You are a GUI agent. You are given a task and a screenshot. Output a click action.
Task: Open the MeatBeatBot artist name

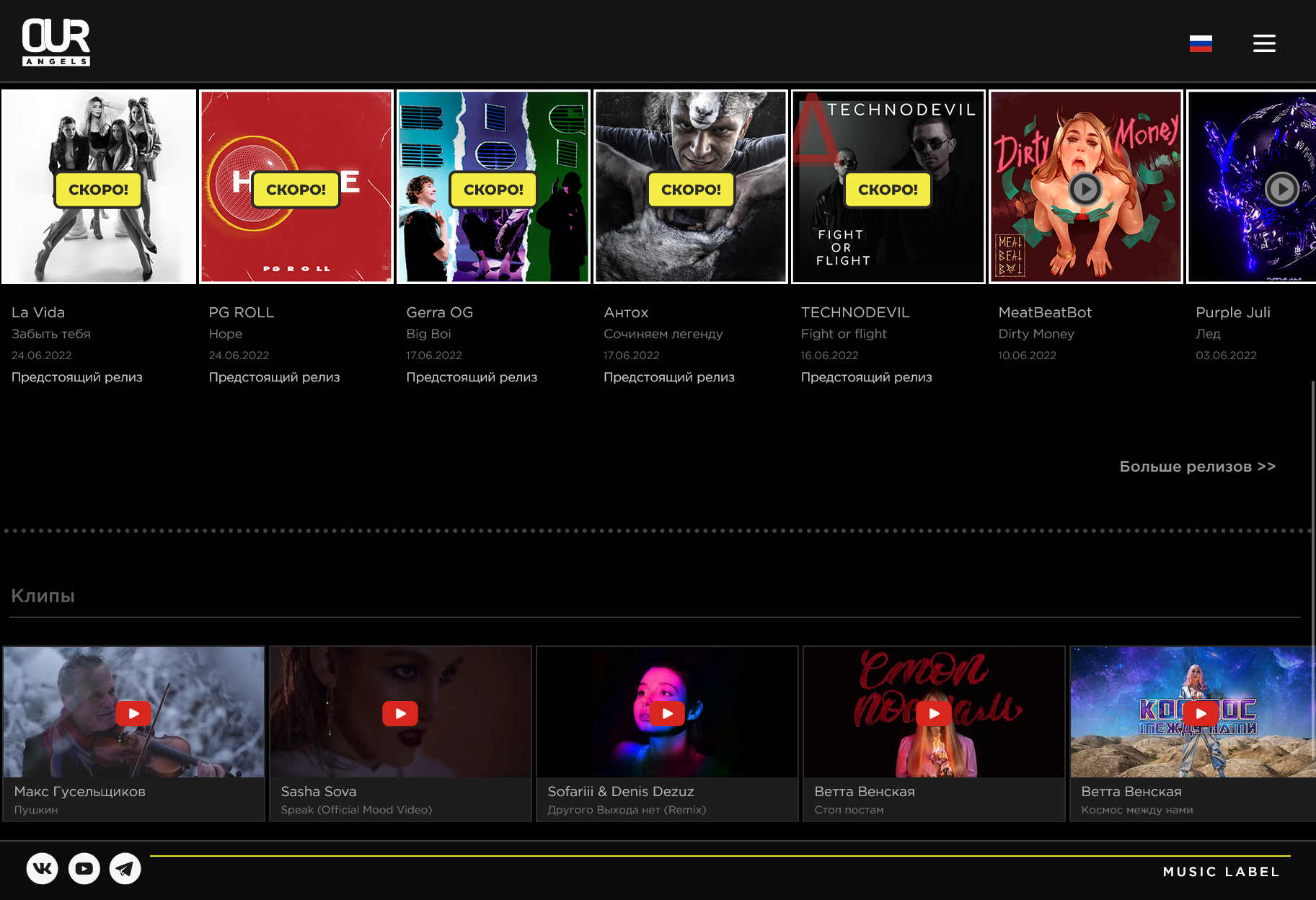[x=1045, y=312]
